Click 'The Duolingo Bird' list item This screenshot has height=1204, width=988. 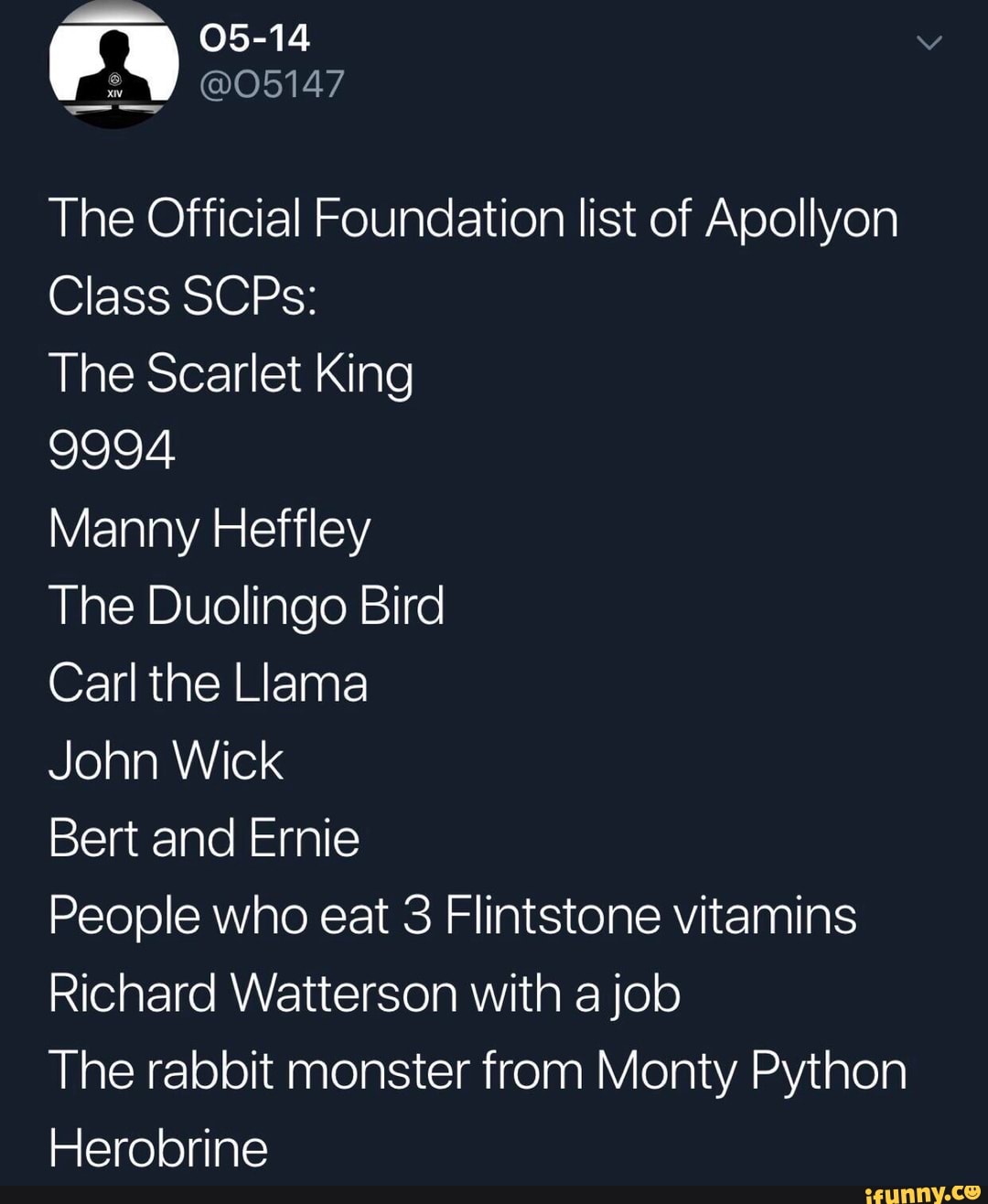[247, 605]
